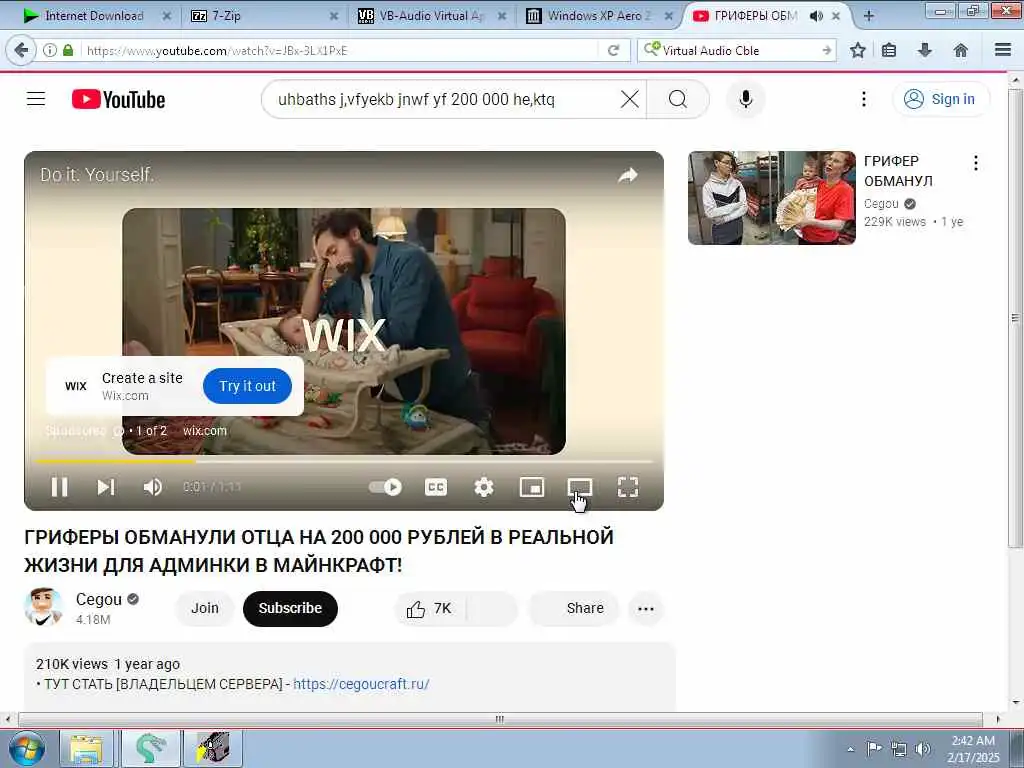
Task: Switch to miniplayer mode
Action: click(532, 487)
